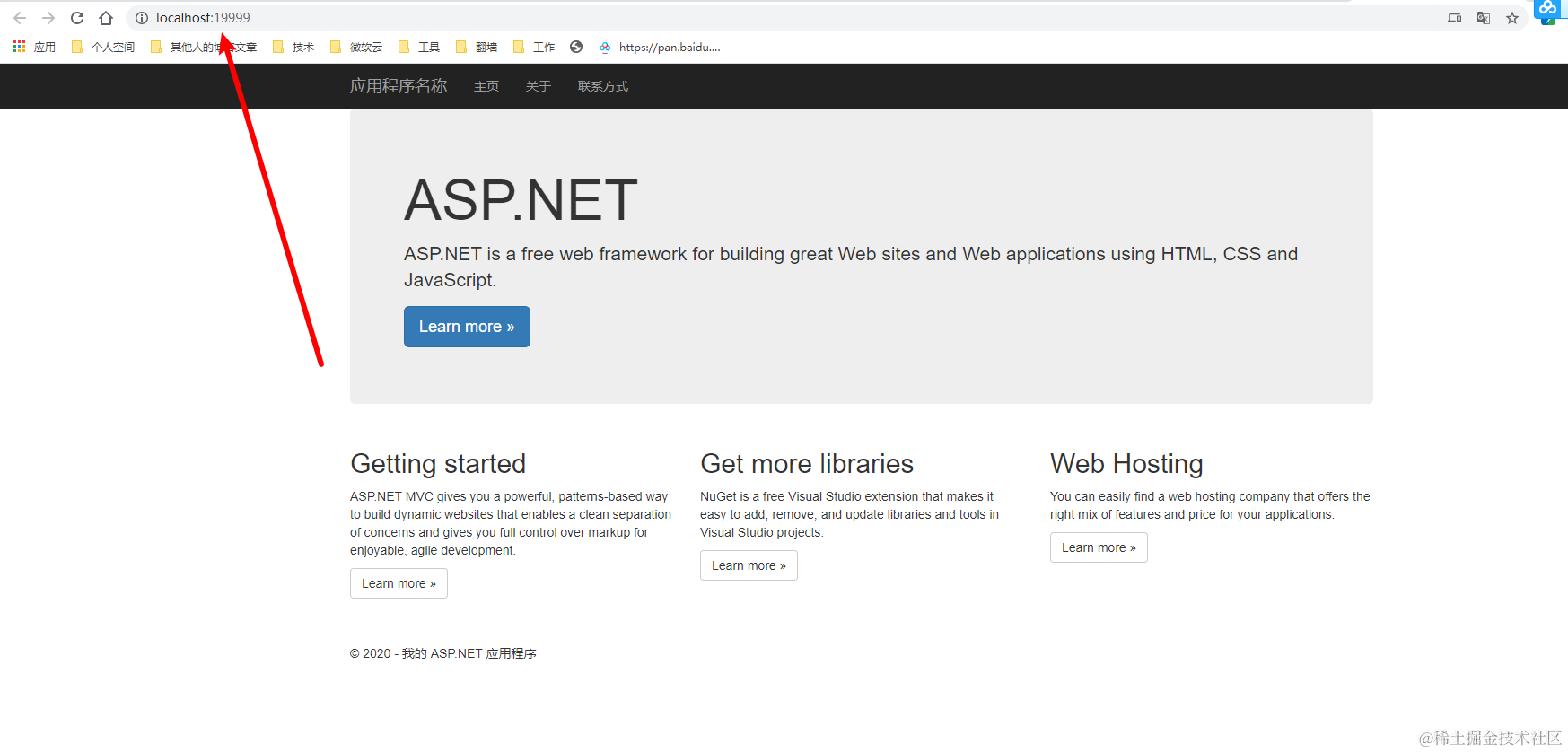
Task: Go to the browser home page icon
Action: click(x=106, y=18)
